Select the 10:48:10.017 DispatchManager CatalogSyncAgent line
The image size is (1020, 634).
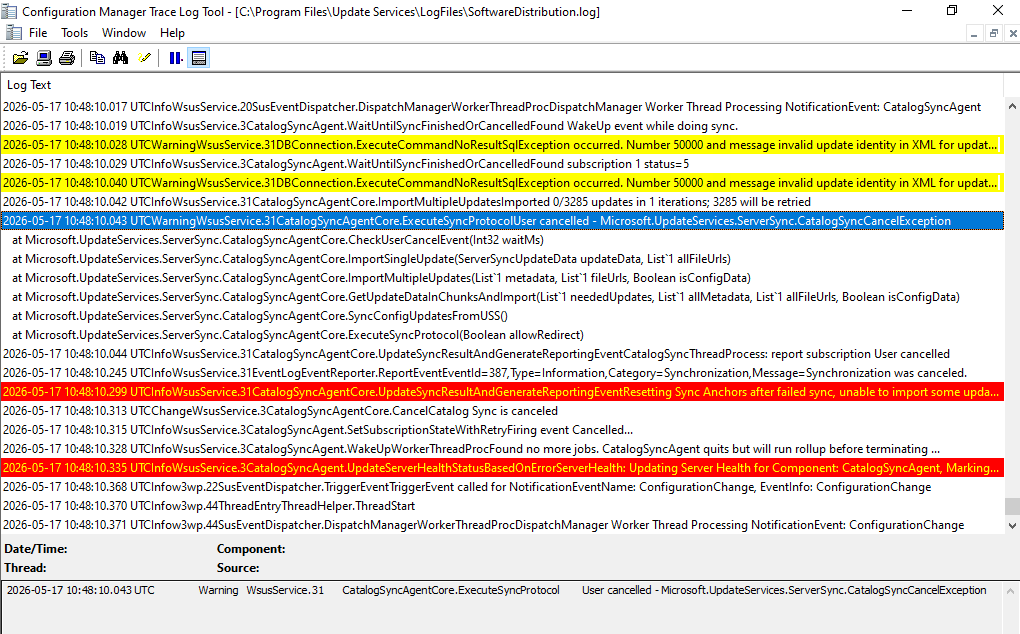502,107
